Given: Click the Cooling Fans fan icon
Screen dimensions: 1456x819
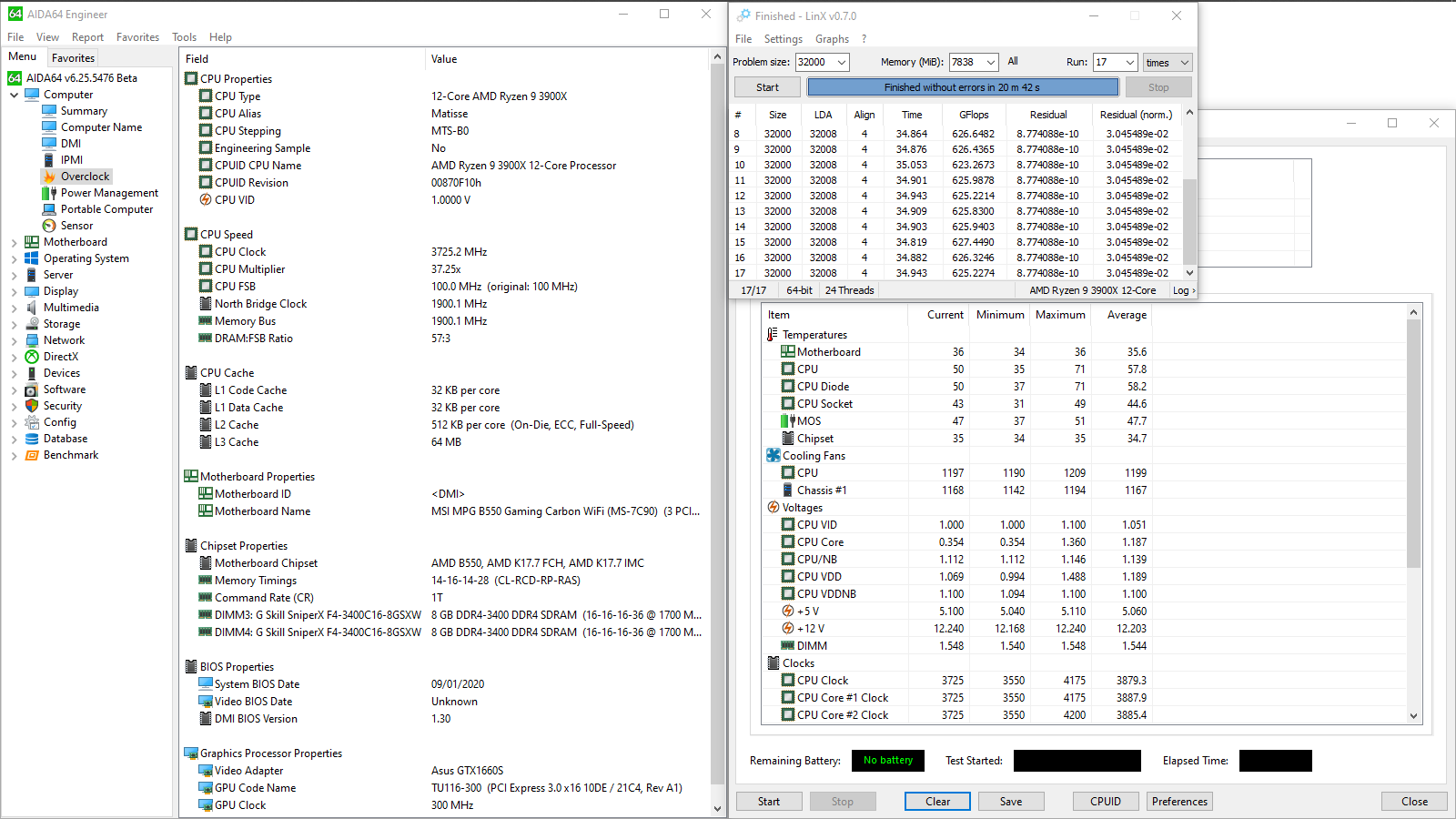Looking at the screenshot, I should point(773,456).
